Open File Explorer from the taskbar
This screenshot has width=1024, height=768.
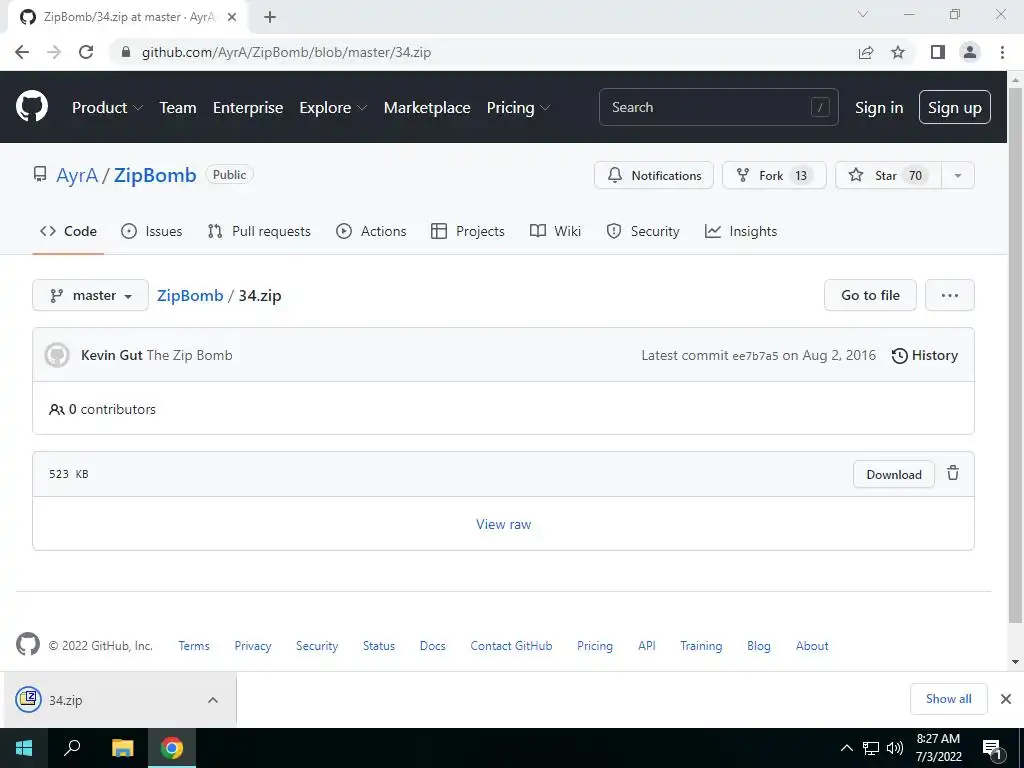tap(122, 748)
